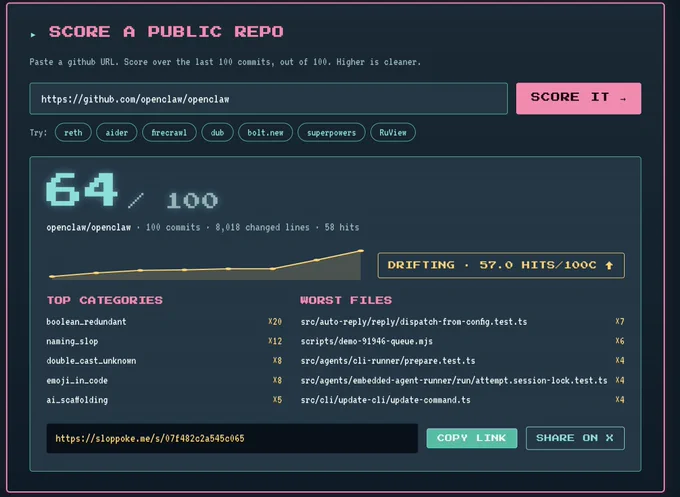Click the double_cast_unknown category row
The width and height of the screenshot is (680, 497).
[164, 361]
